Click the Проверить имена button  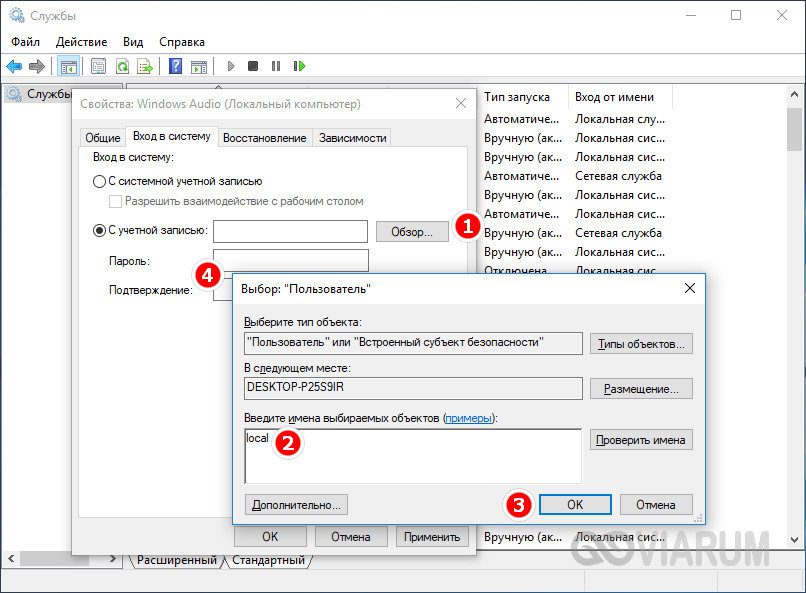[641, 440]
